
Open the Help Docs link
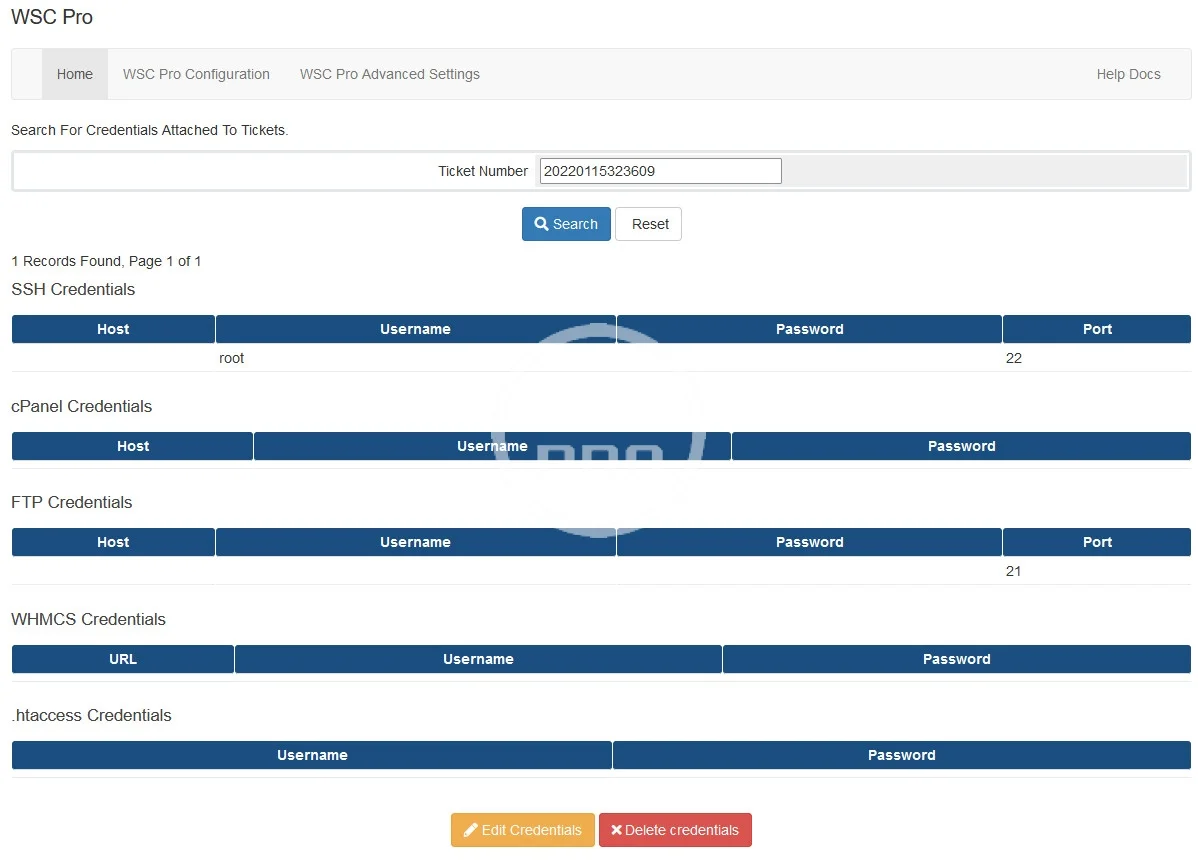click(1128, 74)
